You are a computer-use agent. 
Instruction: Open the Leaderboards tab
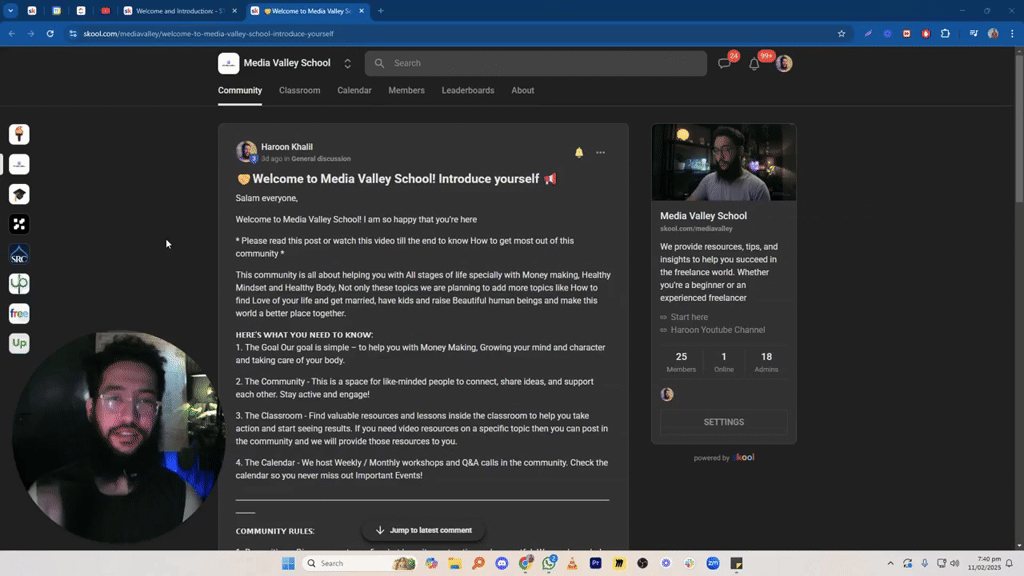click(x=468, y=91)
